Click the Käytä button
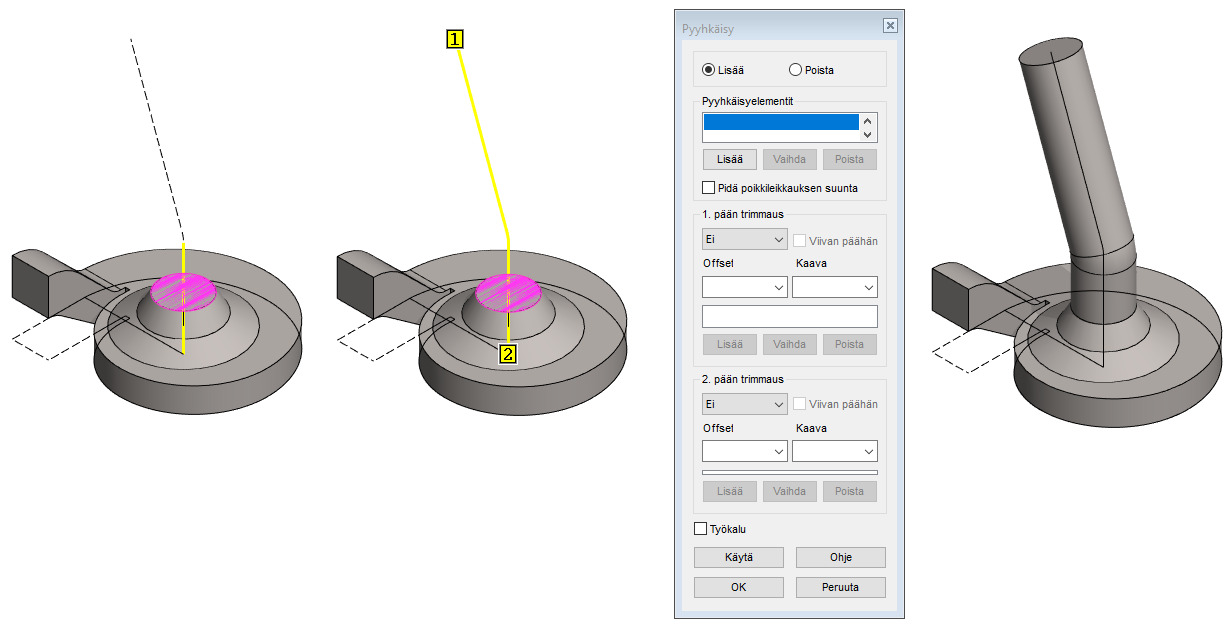Screen dimensions: 1228x623 pyautogui.click(x=738, y=557)
